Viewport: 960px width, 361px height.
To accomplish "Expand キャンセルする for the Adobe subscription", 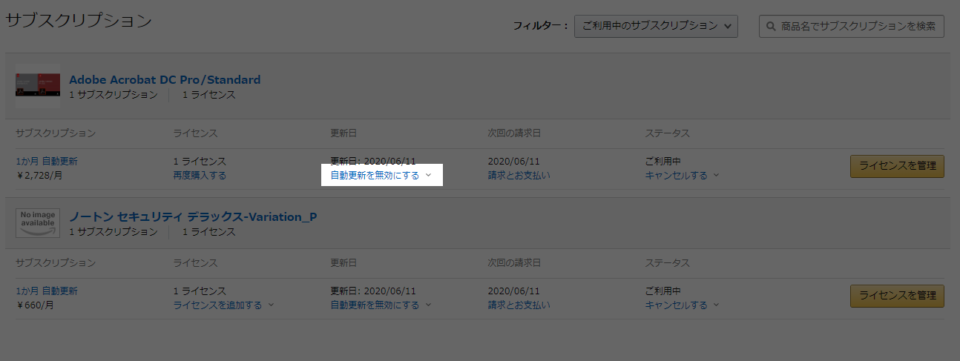I will (x=681, y=176).
